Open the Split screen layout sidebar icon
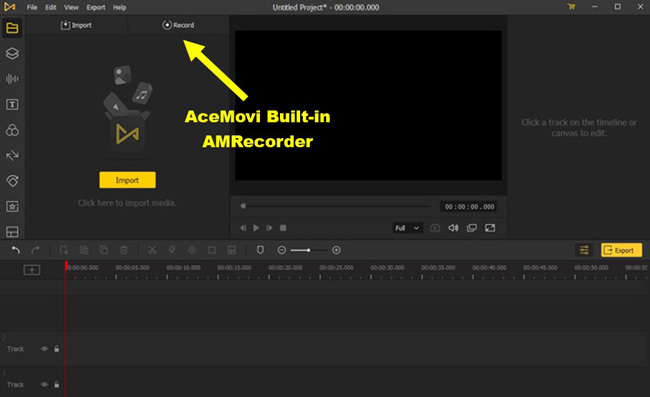650x397 pixels. (x=12, y=232)
